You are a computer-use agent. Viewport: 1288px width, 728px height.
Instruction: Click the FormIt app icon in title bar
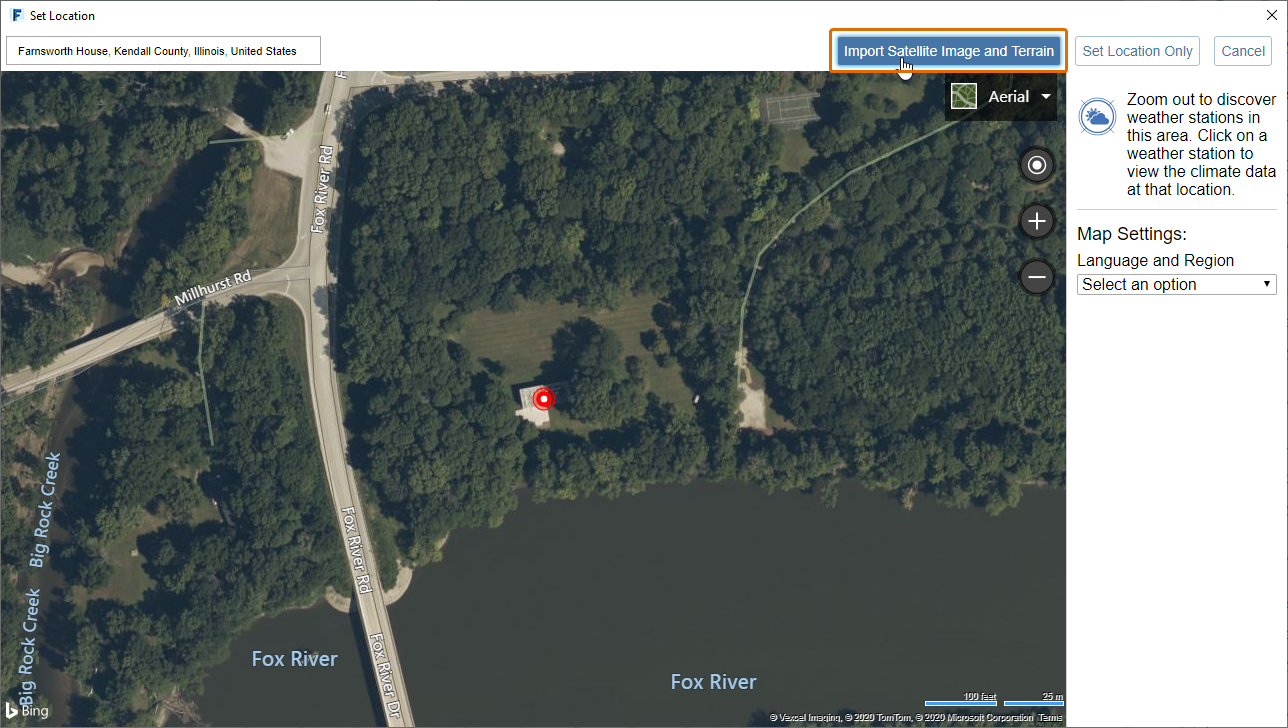coord(16,16)
